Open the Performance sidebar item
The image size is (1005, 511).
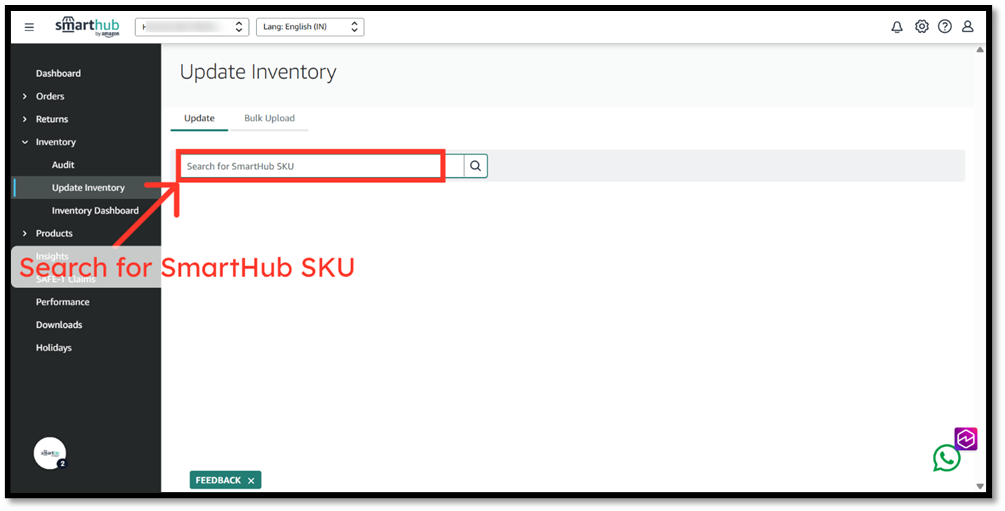pyautogui.click(x=63, y=302)
